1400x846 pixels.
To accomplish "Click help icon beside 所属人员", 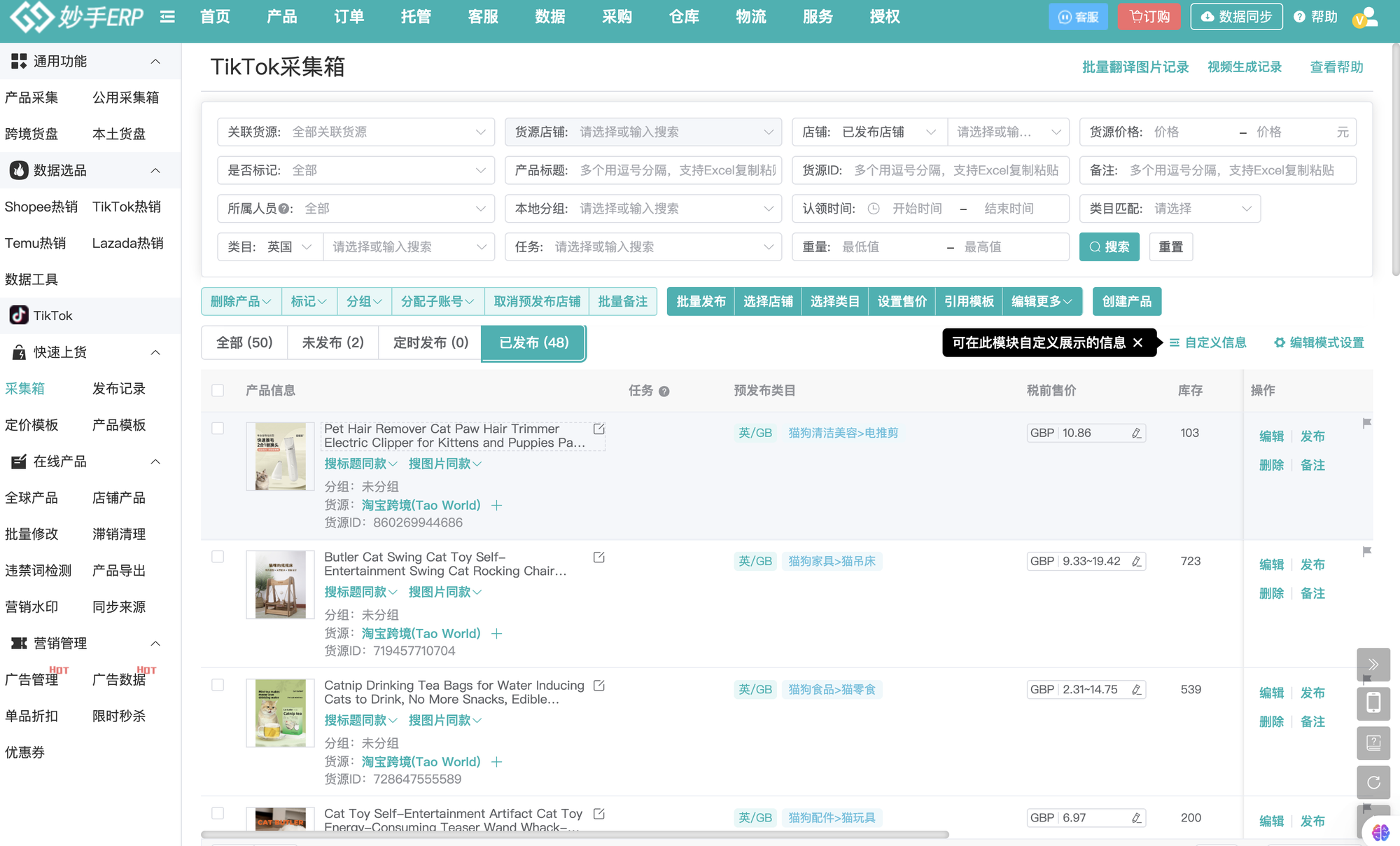I will point(283,209).
